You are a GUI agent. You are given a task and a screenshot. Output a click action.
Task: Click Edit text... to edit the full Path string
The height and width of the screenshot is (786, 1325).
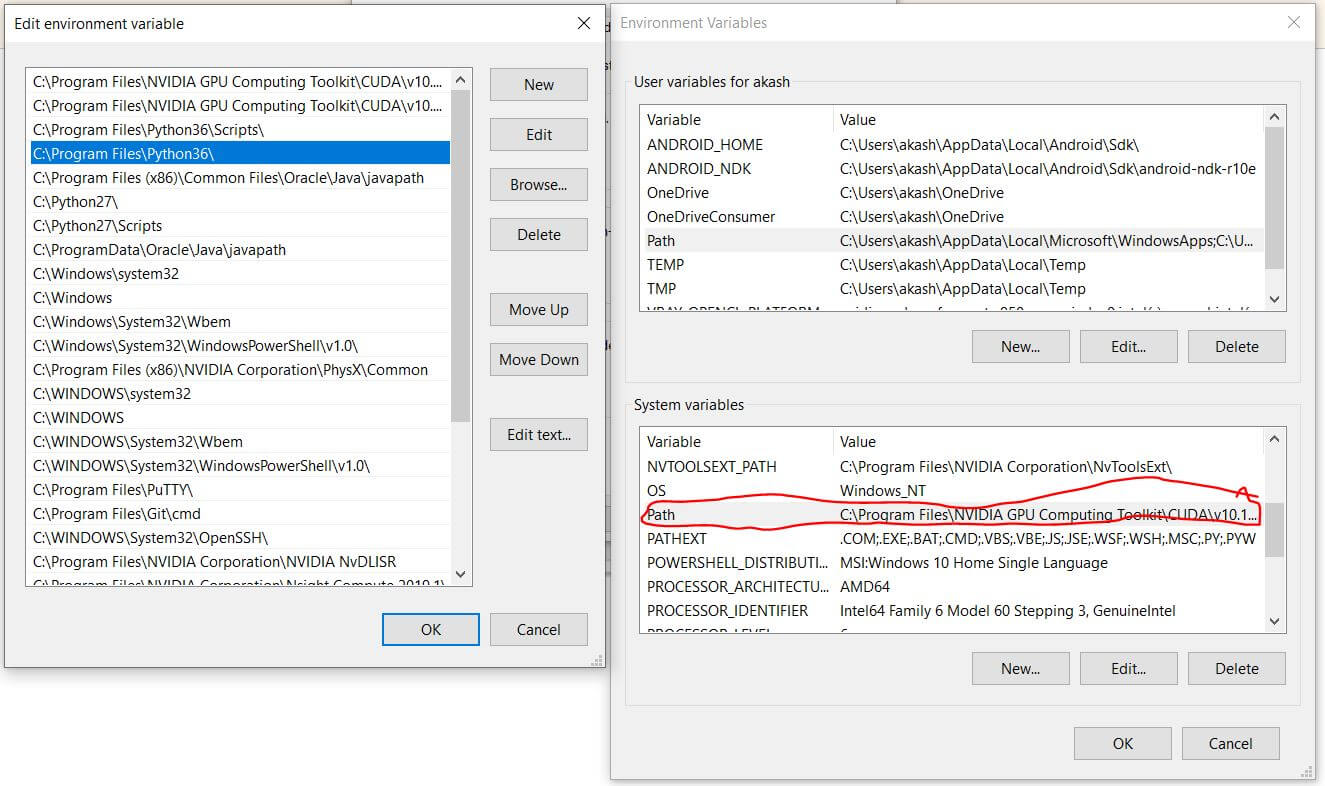[538, 434]
